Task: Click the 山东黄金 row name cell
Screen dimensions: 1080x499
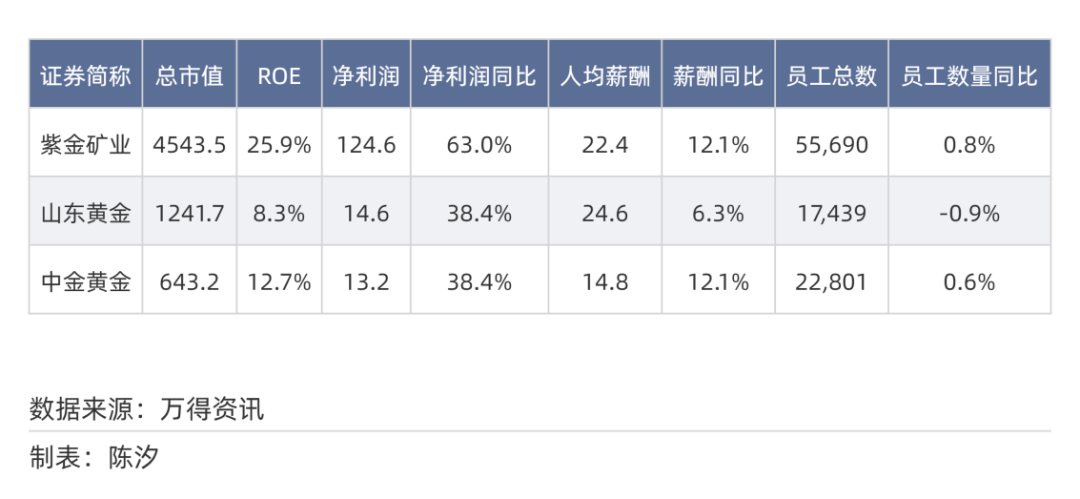Action: click(x=85, y=213)
